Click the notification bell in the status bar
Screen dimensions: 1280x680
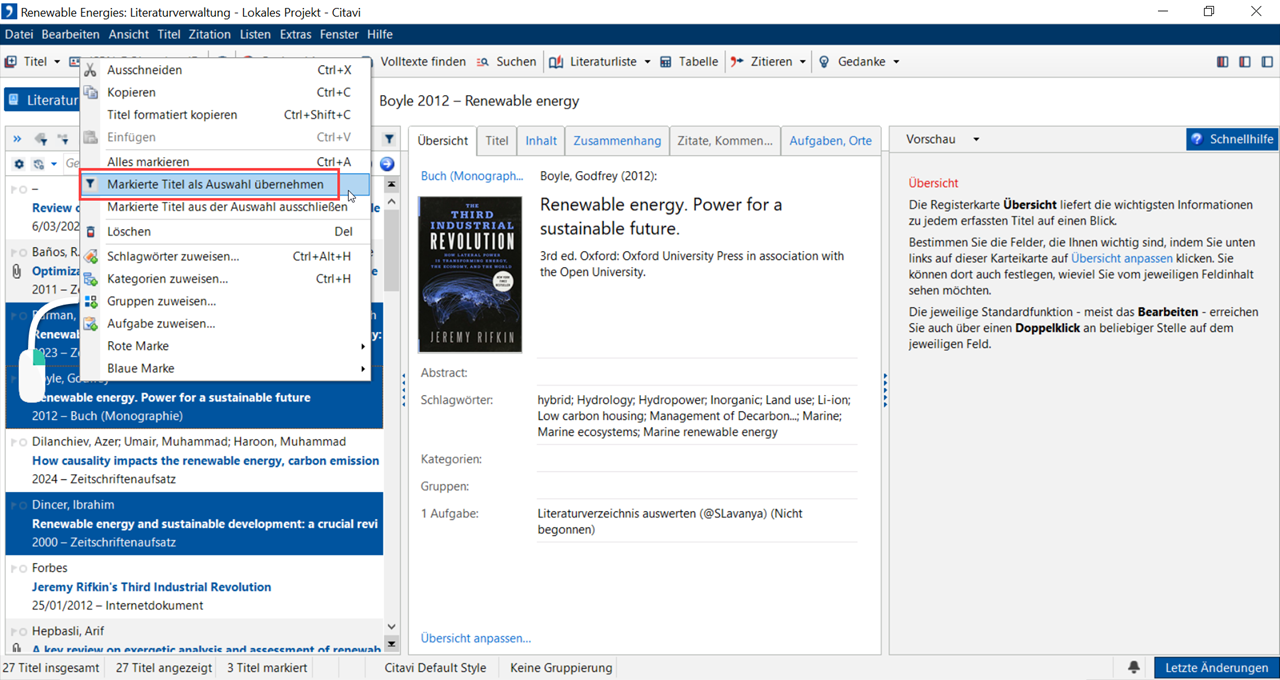click(1134, 667)
